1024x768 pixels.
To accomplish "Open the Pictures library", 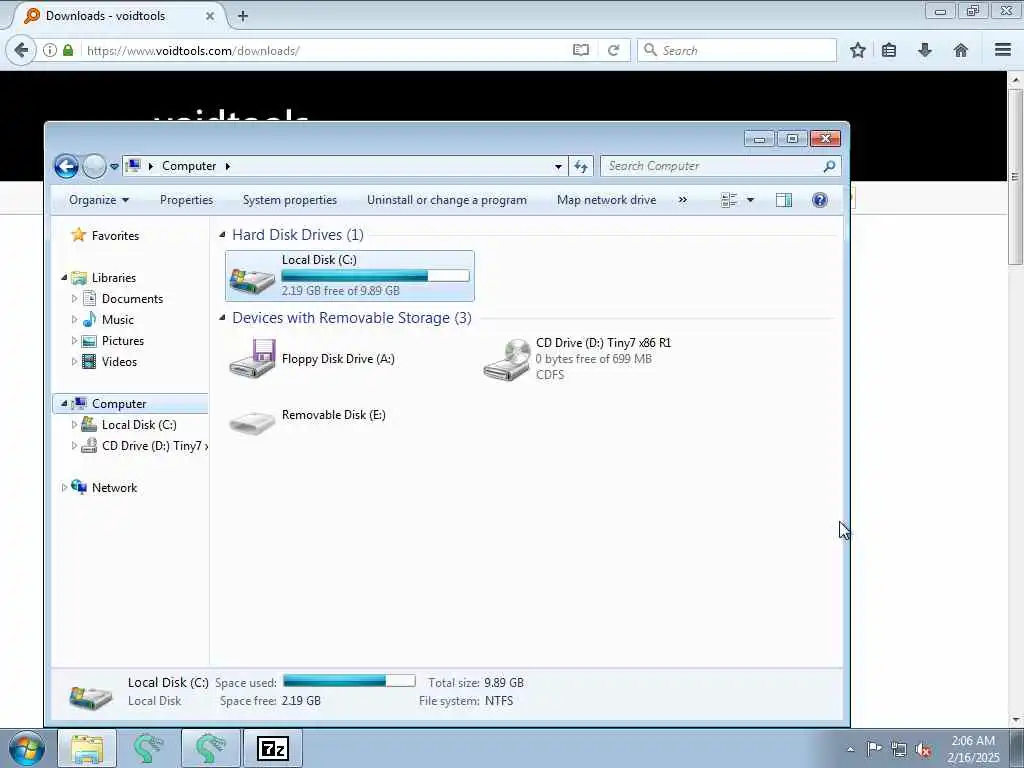I will coord(123,340).
